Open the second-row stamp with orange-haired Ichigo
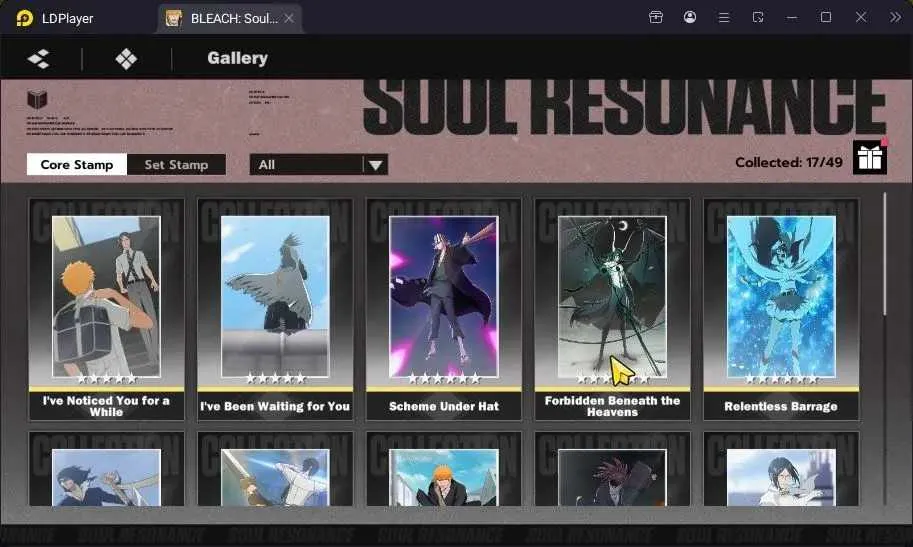 pyautogui.click(x=444, y=469)
